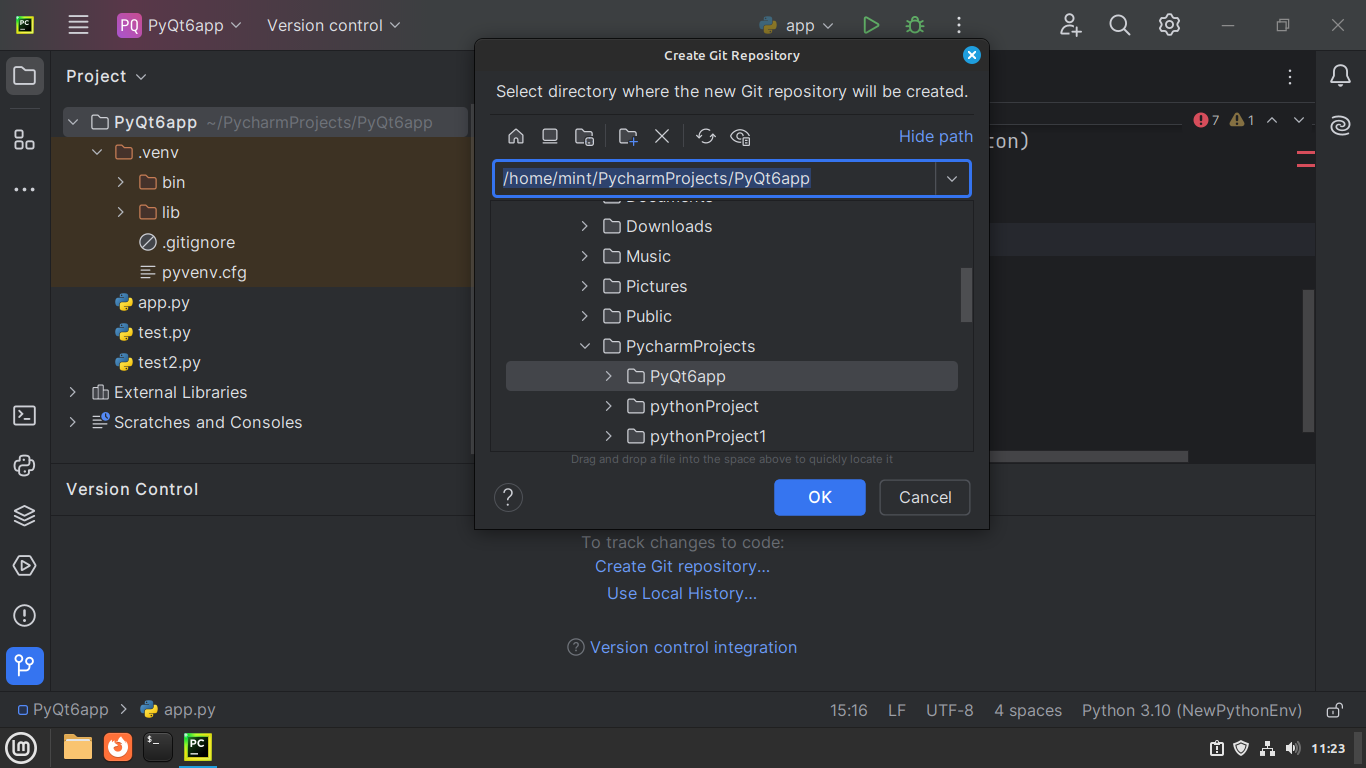Open the Python Console tool window
1366x768 pixels.
point(25,466)
